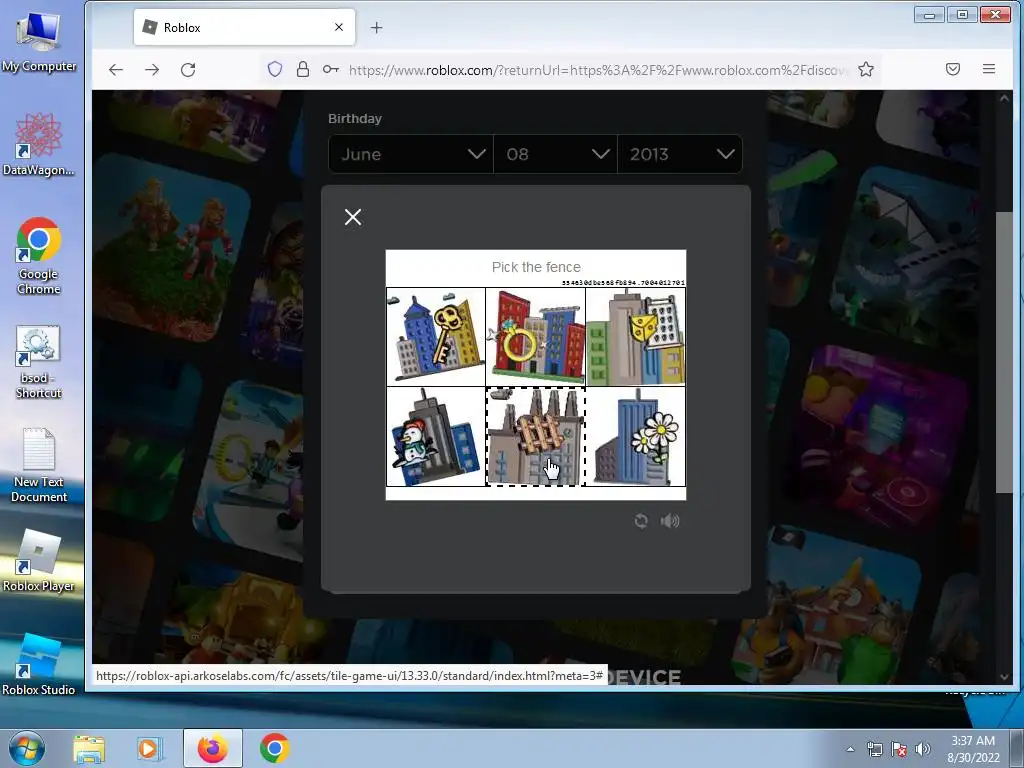Screen dimensions: 1024x768
Task: Click the saved password key icon
Action: pos(331,69)
